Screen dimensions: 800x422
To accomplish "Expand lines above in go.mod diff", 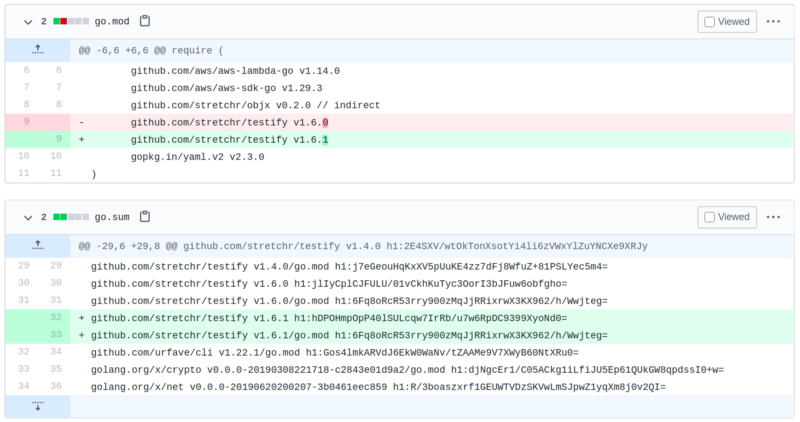I will pos(38,50).
